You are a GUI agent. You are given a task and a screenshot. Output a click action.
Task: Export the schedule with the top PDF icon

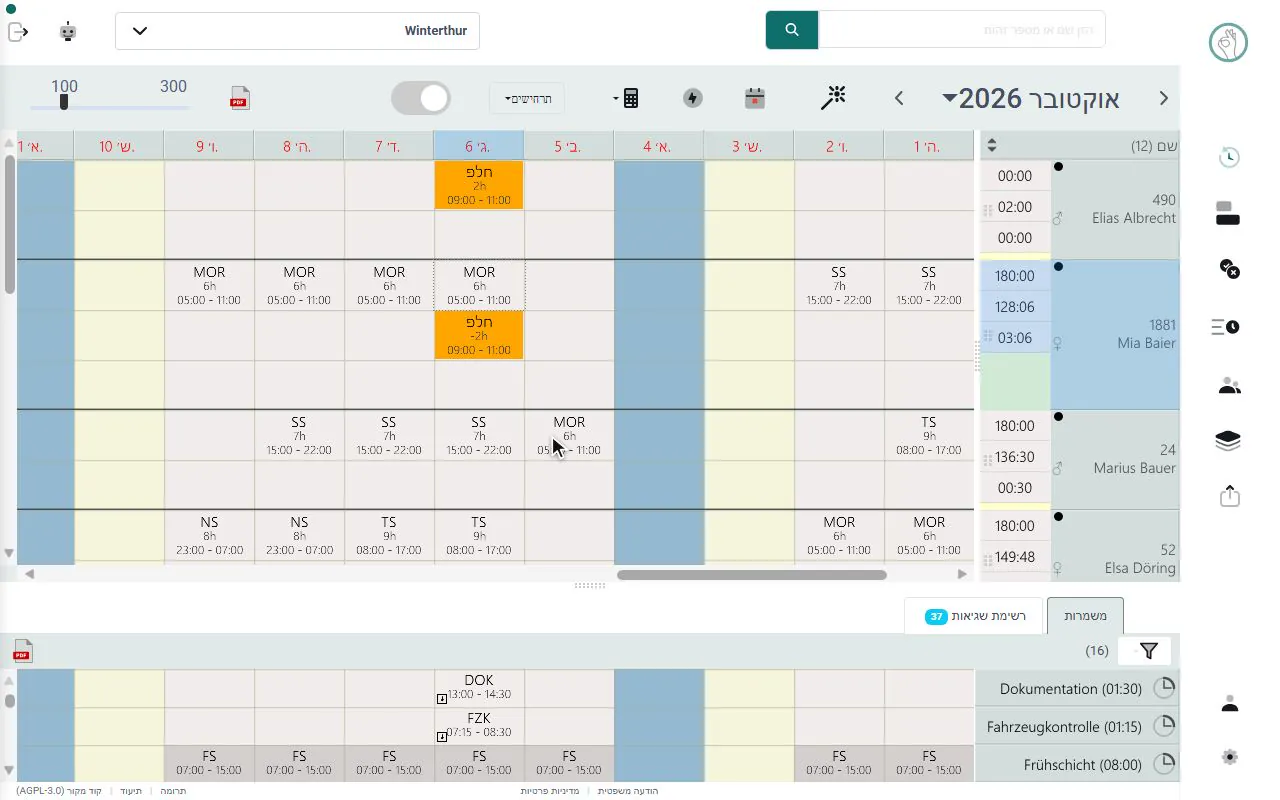pos(240,98)
